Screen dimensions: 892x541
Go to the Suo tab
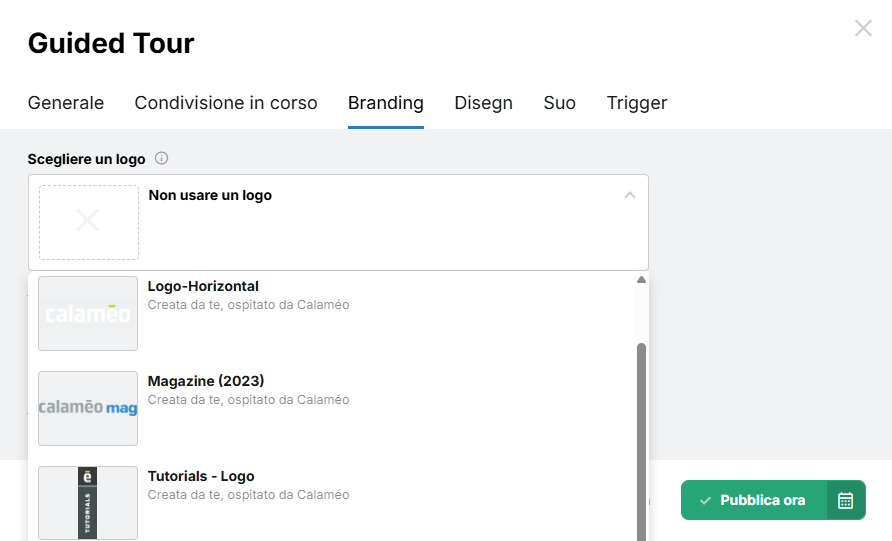tap(559, 103)
